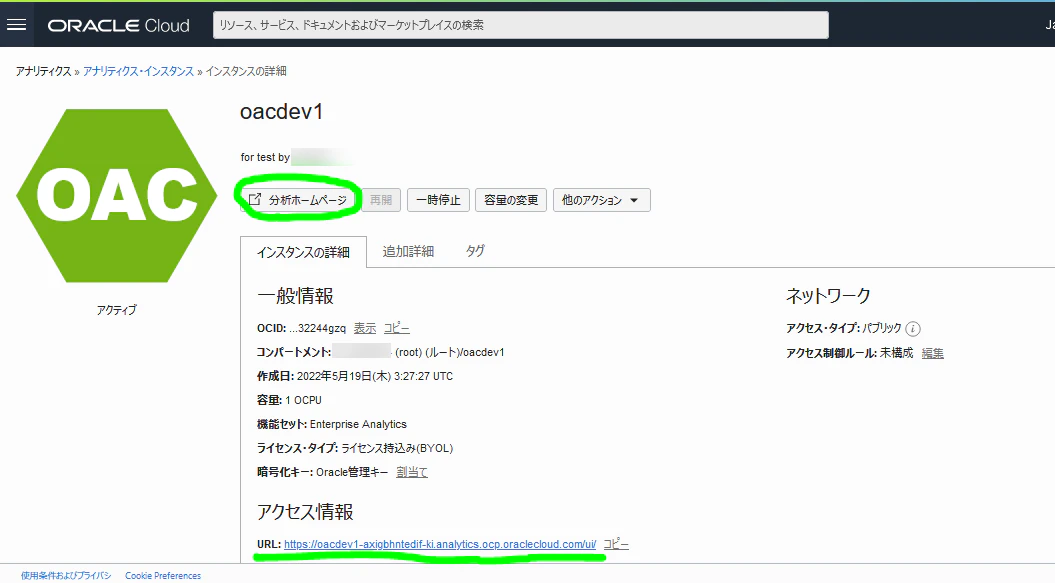Open Cookie Preferences footer link

pos(163,576)
